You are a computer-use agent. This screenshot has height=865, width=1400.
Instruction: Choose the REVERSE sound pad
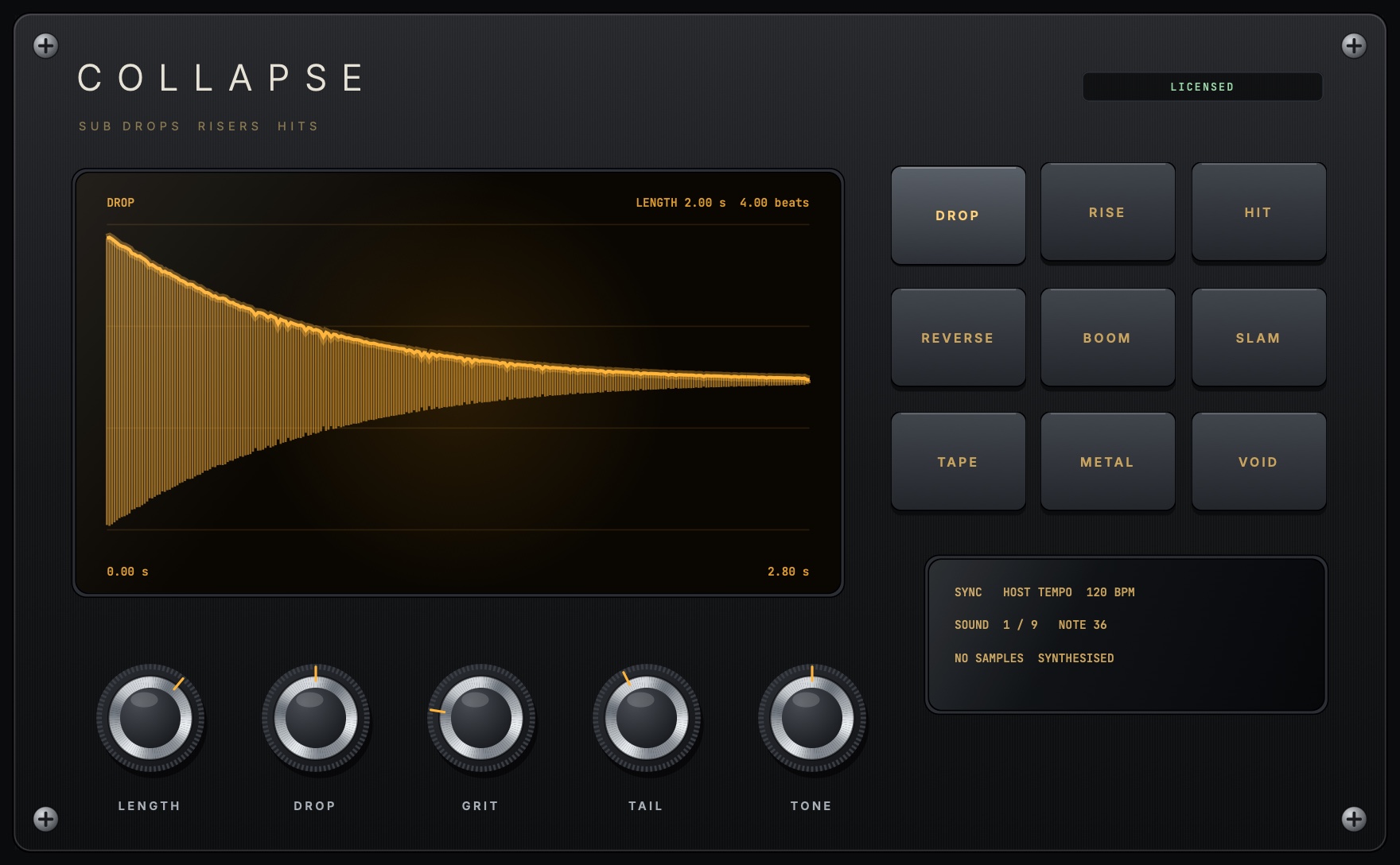pyautogui.click(x=958, y=338)
